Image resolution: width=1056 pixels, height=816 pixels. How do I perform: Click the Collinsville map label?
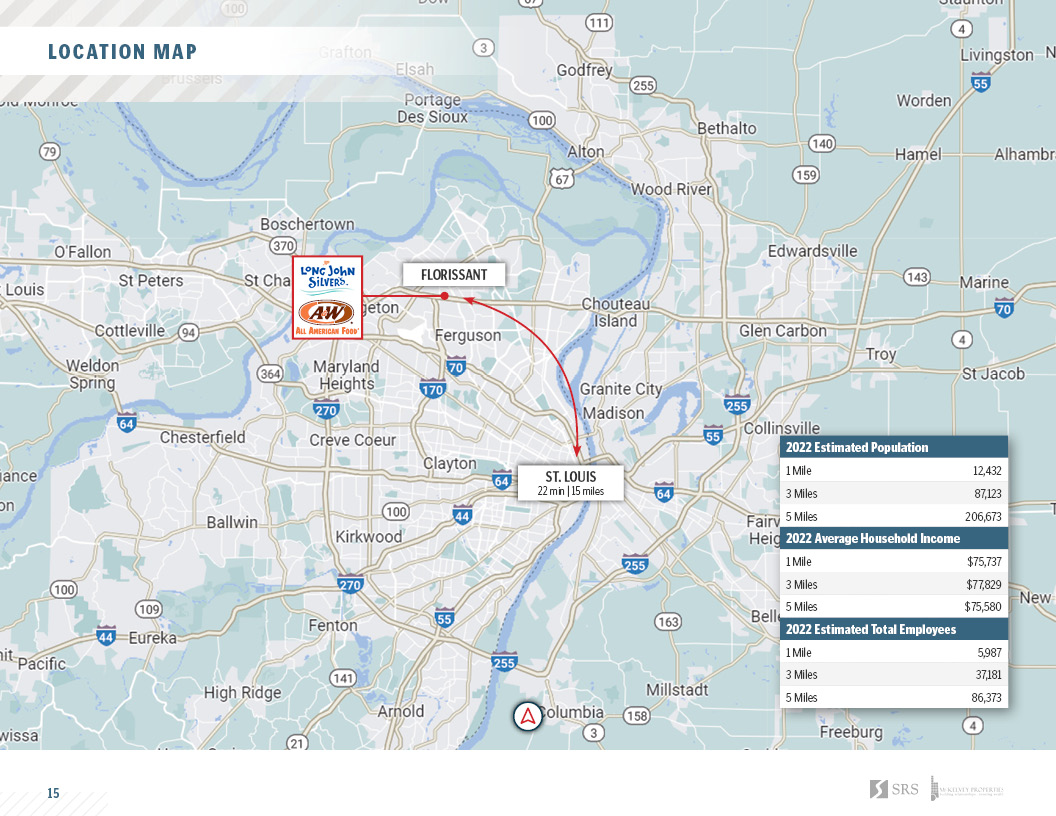click(x=782, y=428)
